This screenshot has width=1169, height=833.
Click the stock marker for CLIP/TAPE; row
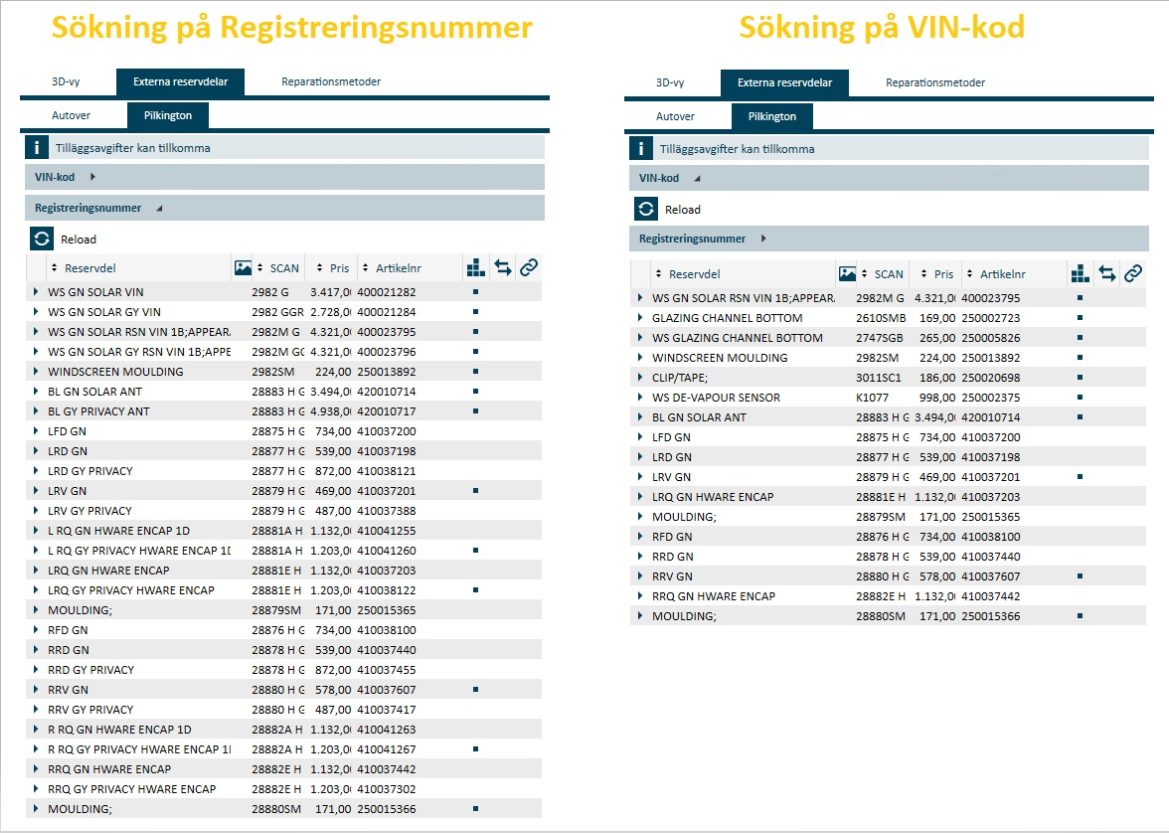1080,377
